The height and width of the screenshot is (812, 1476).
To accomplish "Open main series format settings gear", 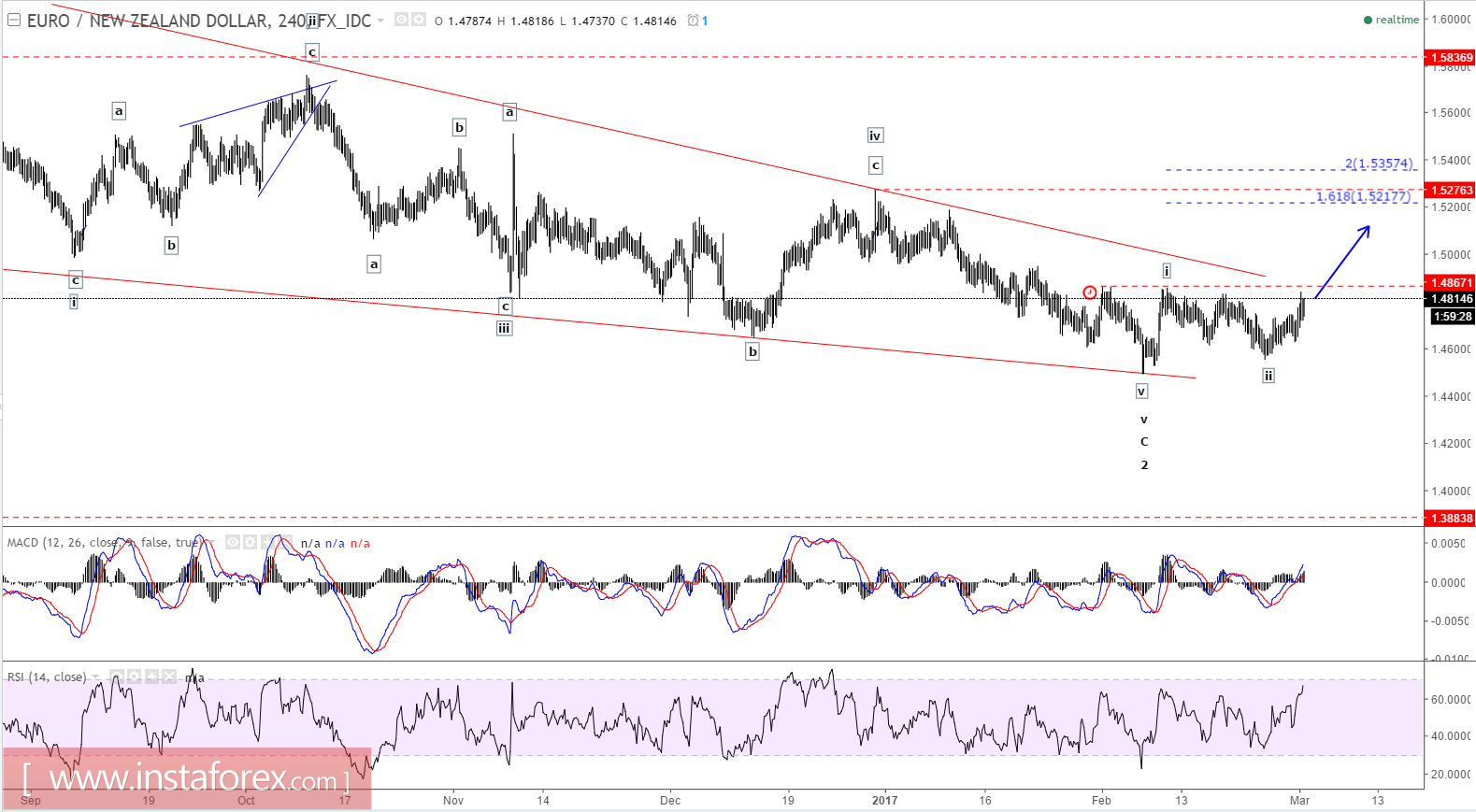I will tap(419, 20).
